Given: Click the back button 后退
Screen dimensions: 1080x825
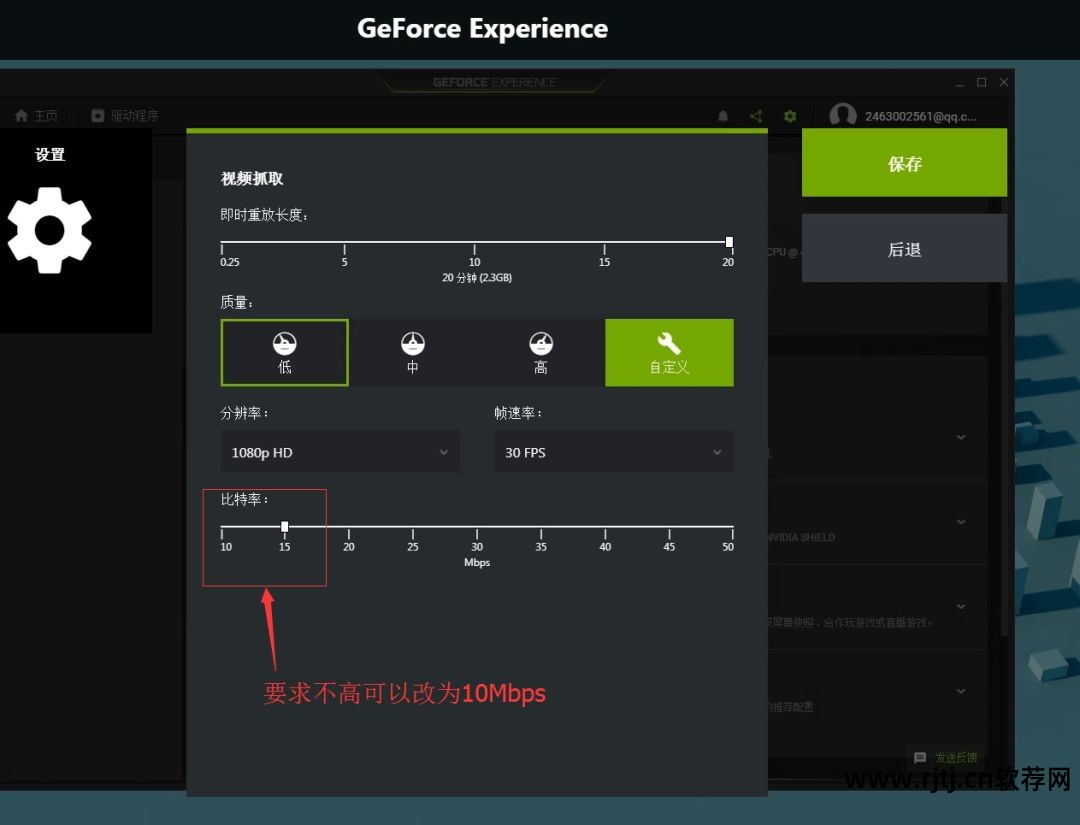Looking at the screenshot, I should [904, 249].
